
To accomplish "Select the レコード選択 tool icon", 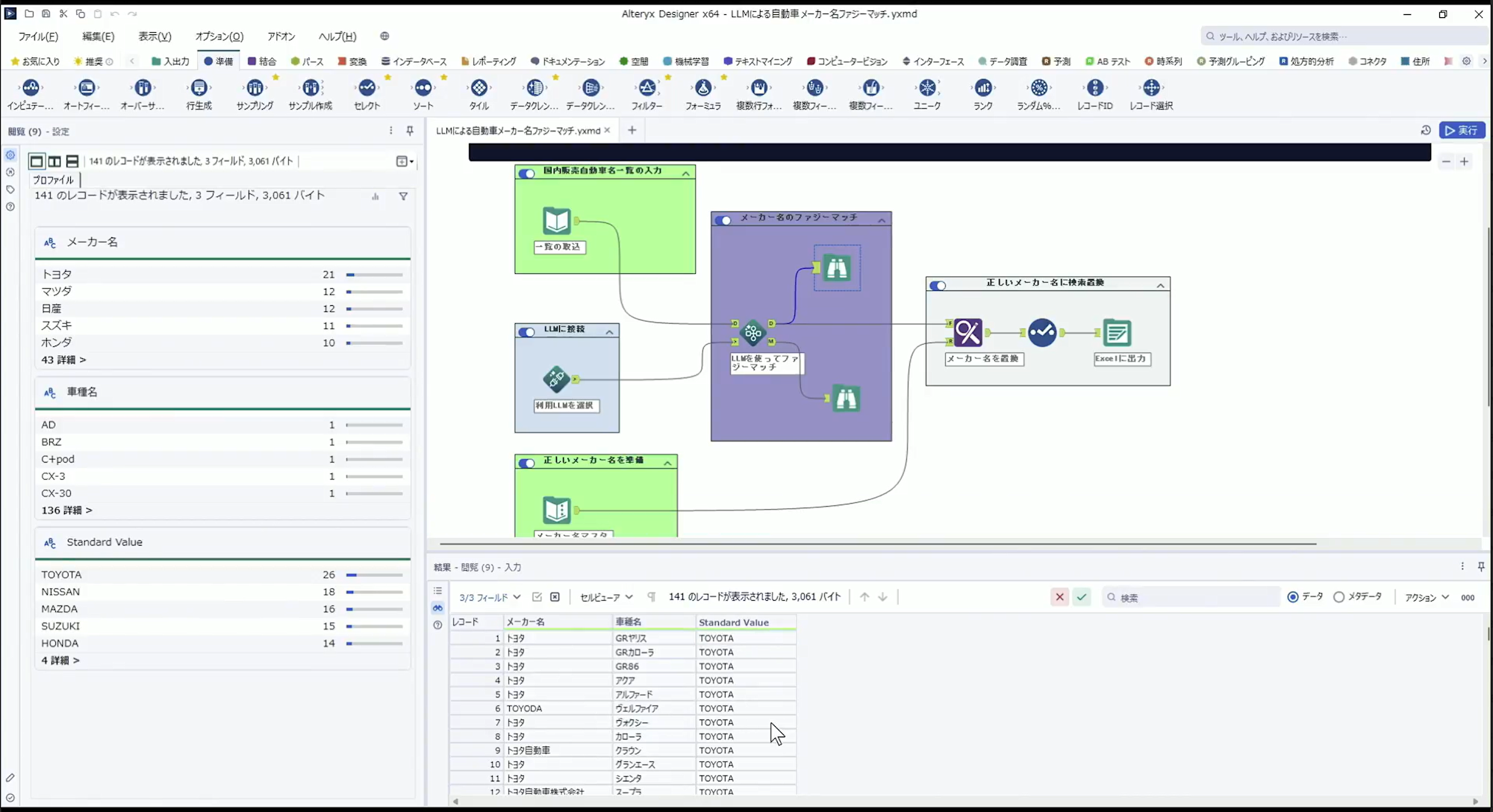I will click(x=1151, y=88).
